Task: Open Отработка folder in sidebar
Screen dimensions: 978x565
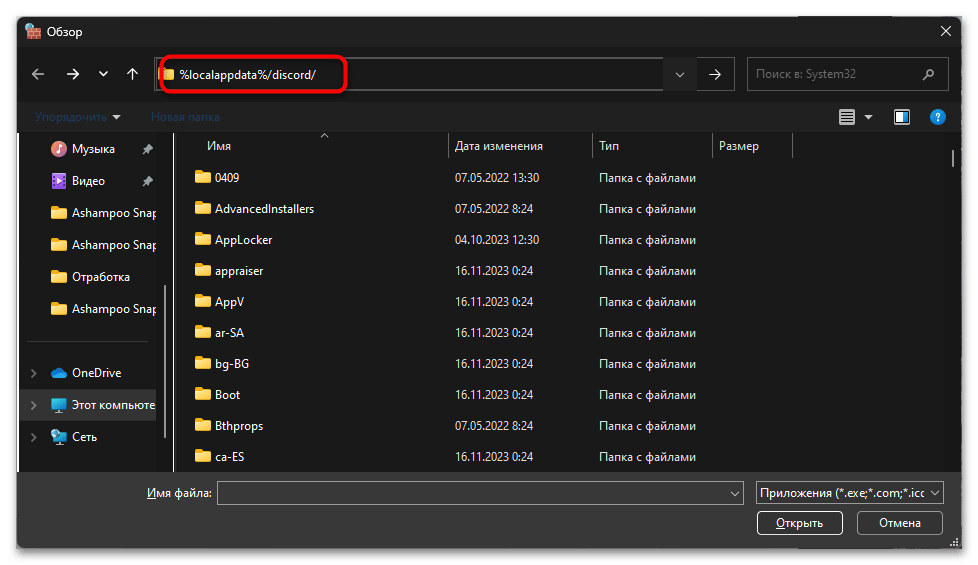Action: pyautogui.click(x=100, y=277)
